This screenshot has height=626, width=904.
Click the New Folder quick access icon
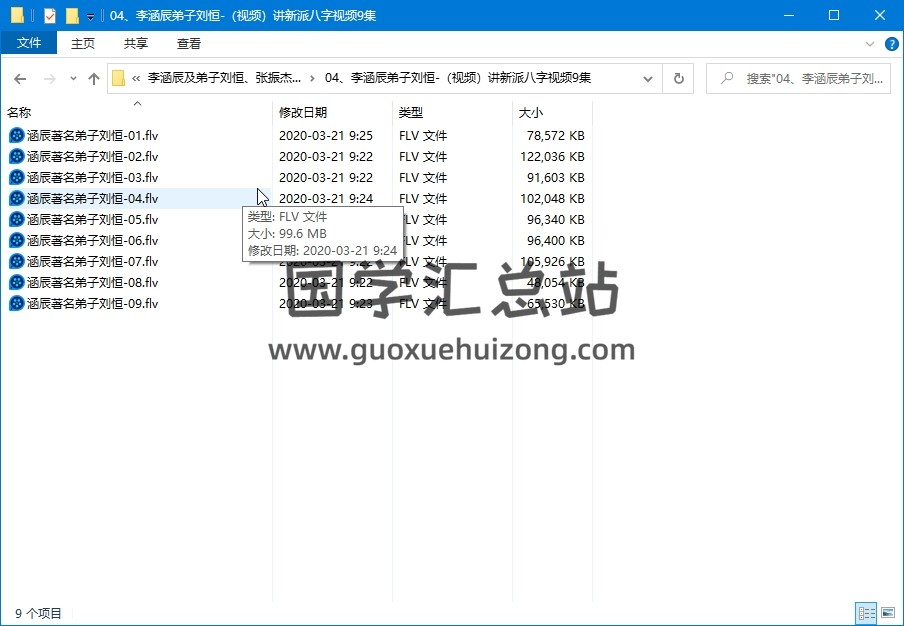(72, 16)
